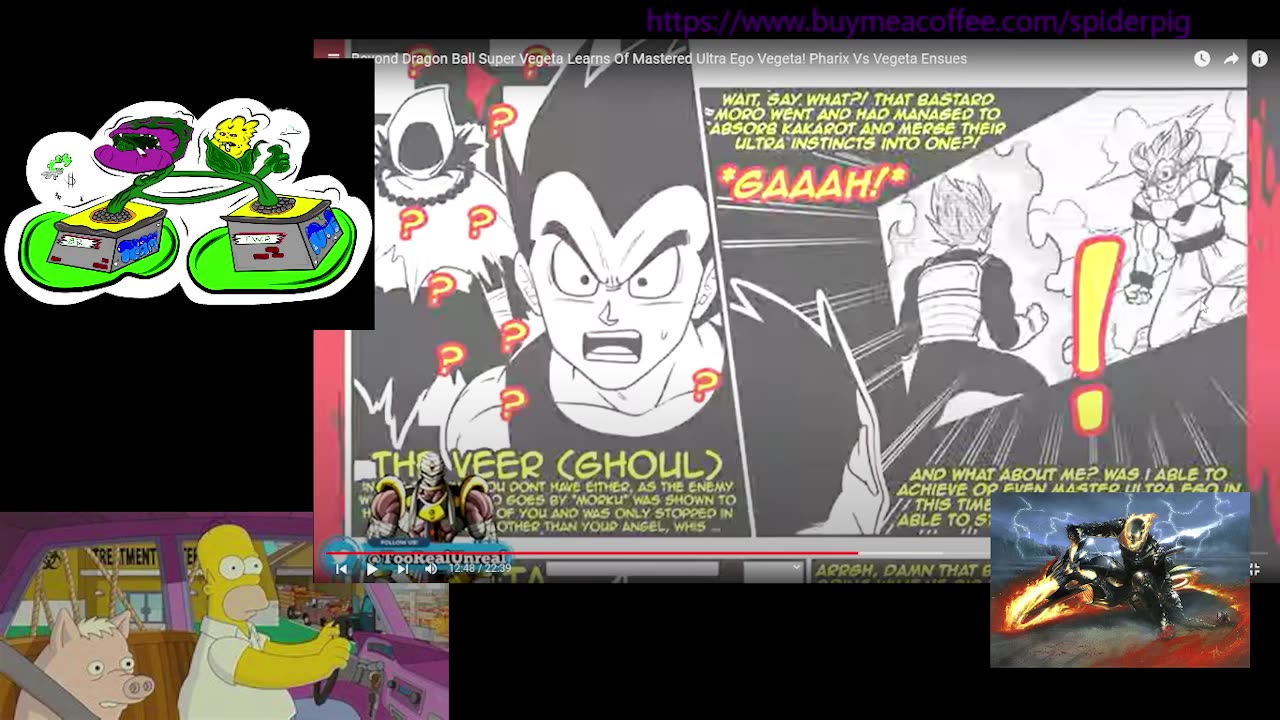Skip to next video in player
The height and width of the screenshot is (720, 1280).
click(x=402, y=569)
